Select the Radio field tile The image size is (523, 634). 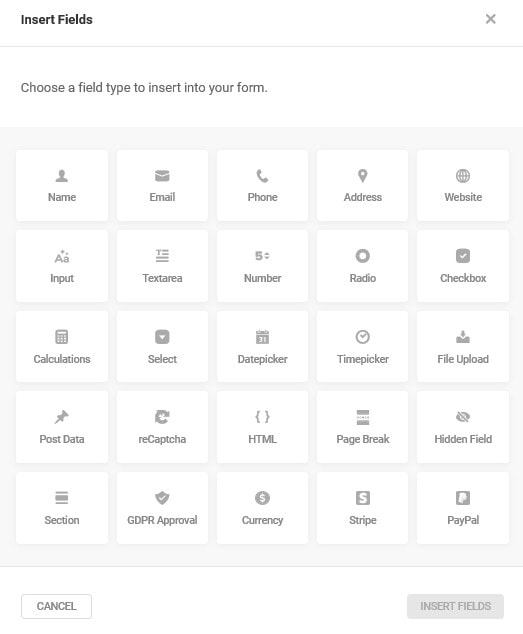(x=362, y=266)
